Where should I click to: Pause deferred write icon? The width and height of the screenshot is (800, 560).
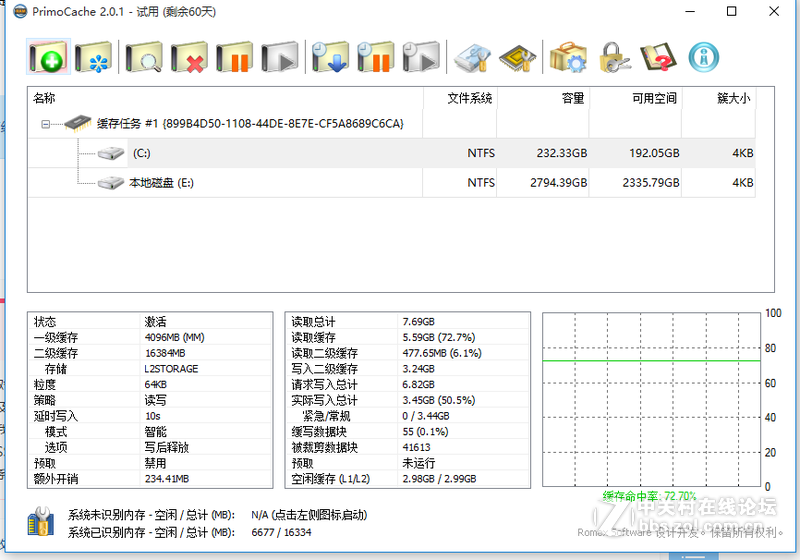(376, 57)
